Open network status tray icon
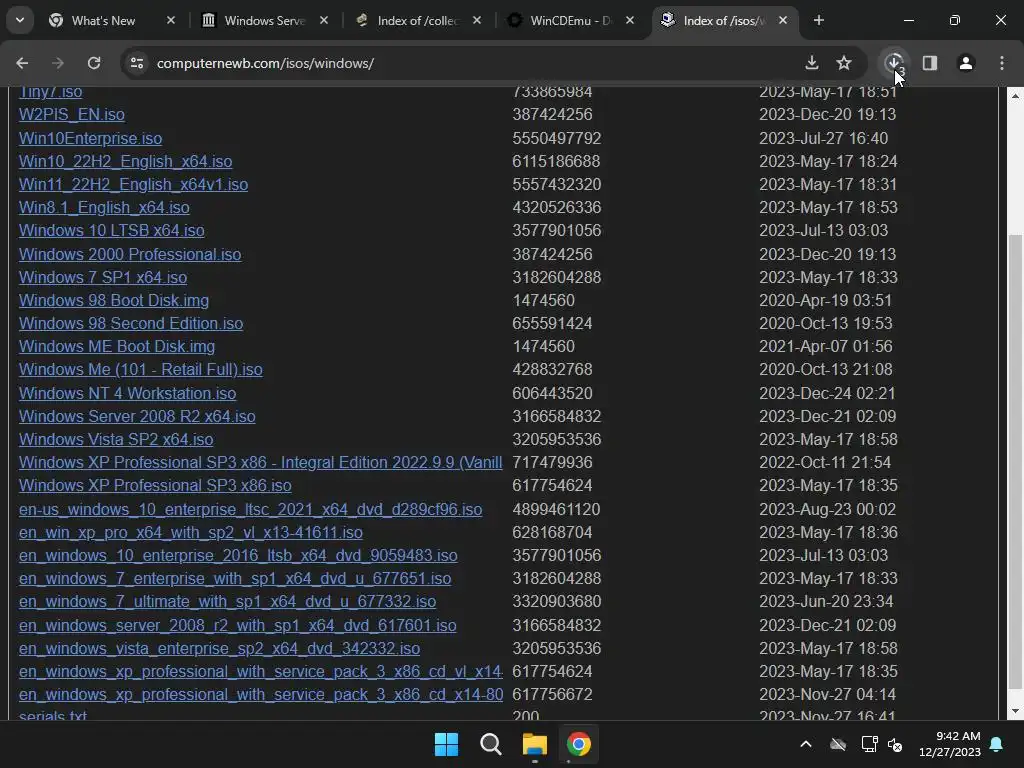Viewport: 1024px width, 768px height. tap(869, 744)
